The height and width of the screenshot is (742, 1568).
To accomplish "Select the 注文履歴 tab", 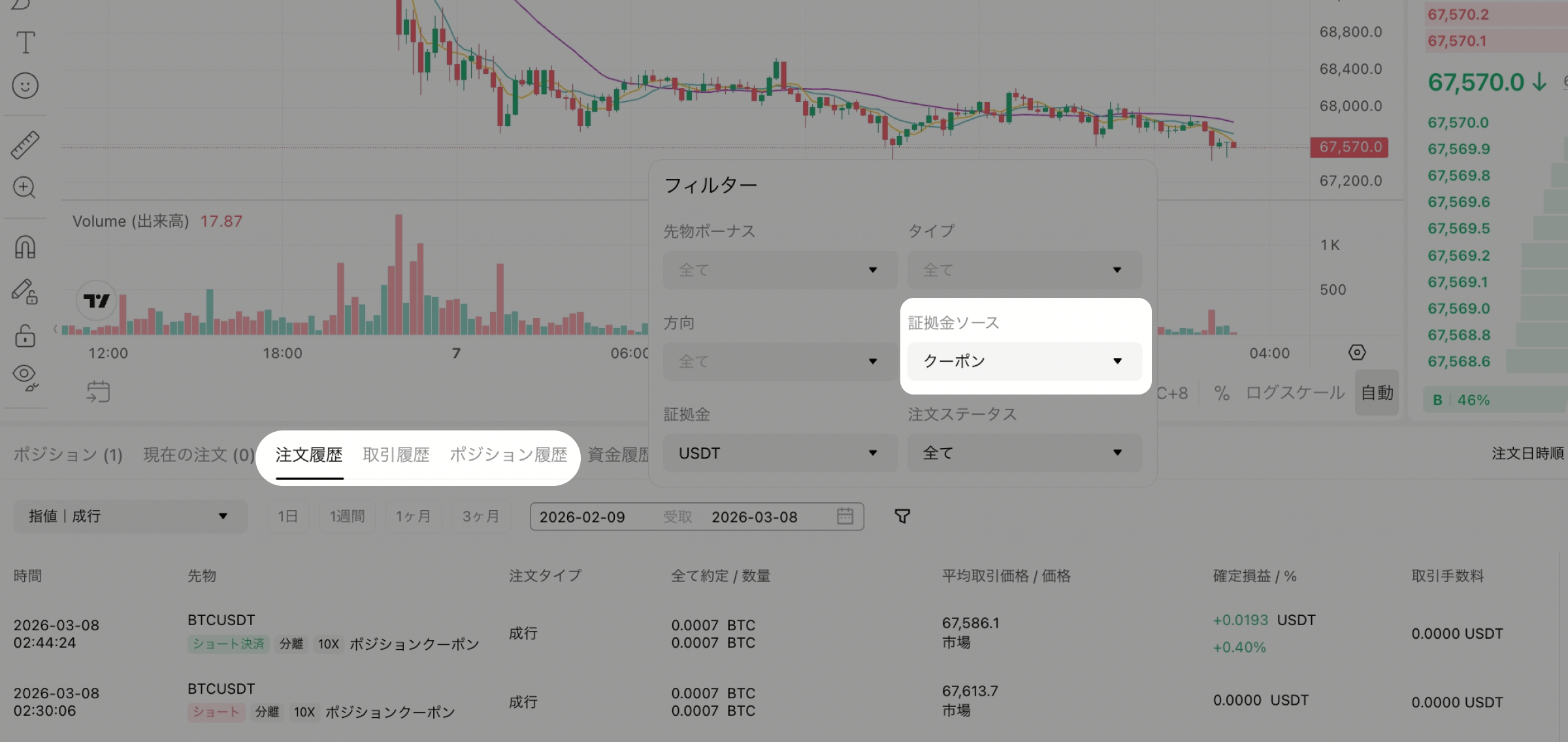I will [x=309, y=455].
